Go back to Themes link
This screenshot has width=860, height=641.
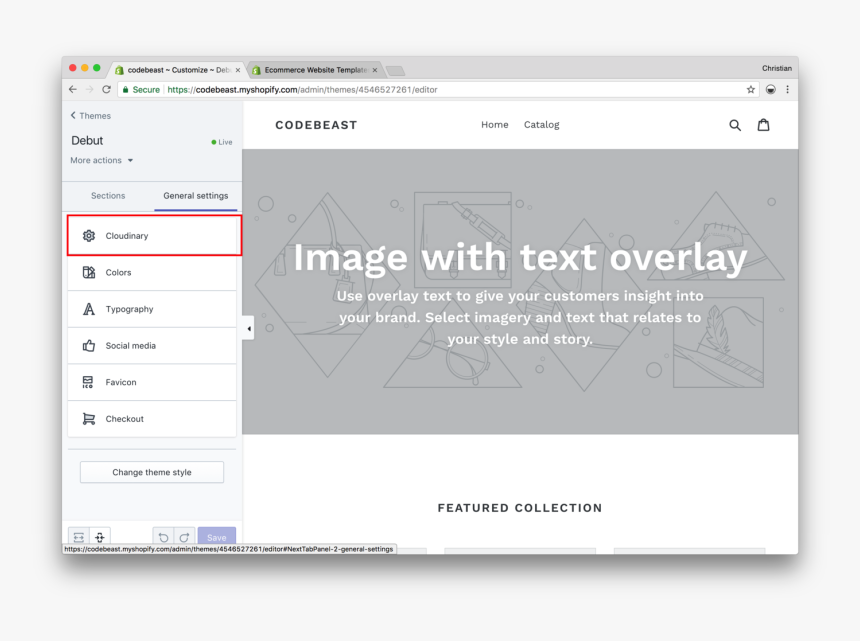[90, 116]
